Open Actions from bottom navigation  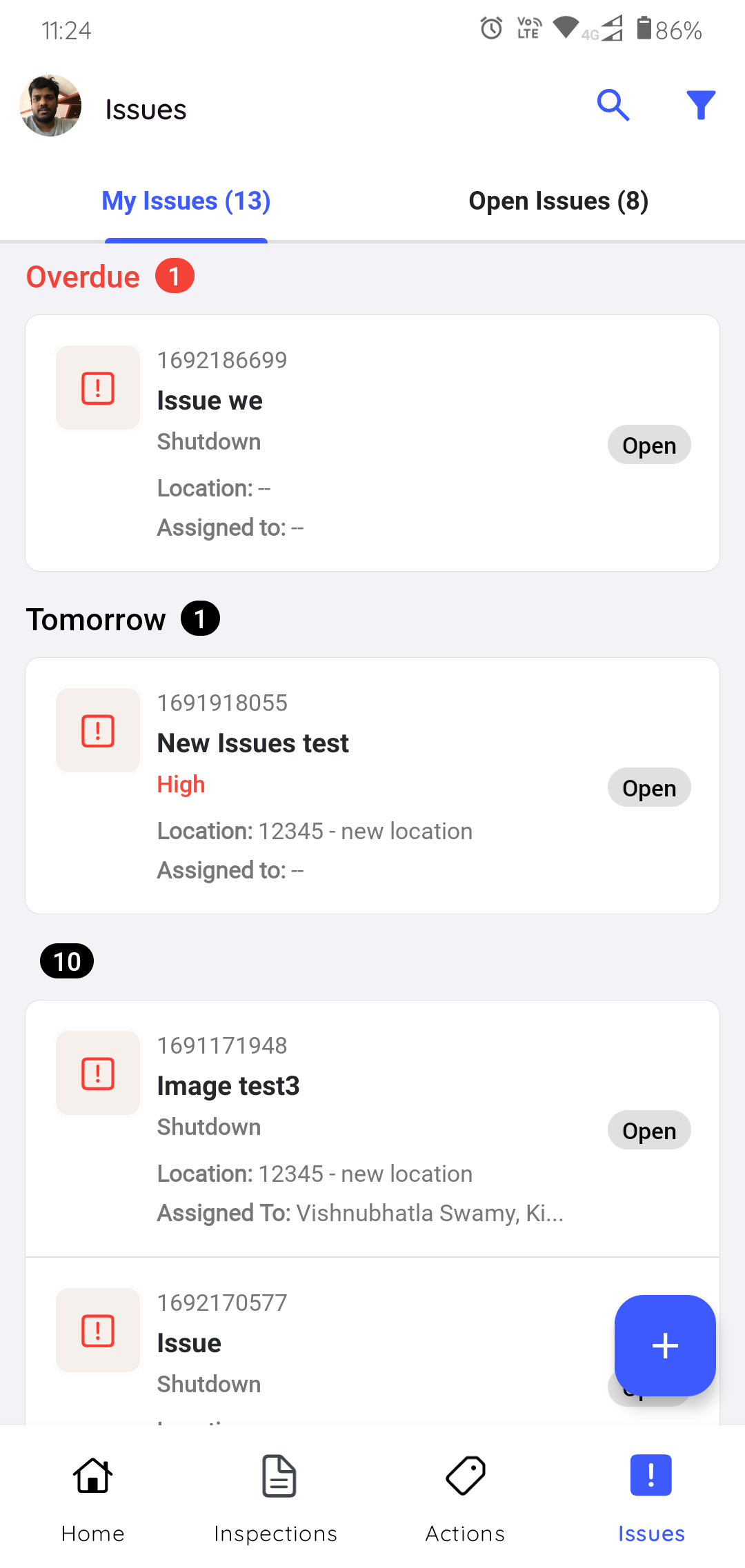point(466,1496)
